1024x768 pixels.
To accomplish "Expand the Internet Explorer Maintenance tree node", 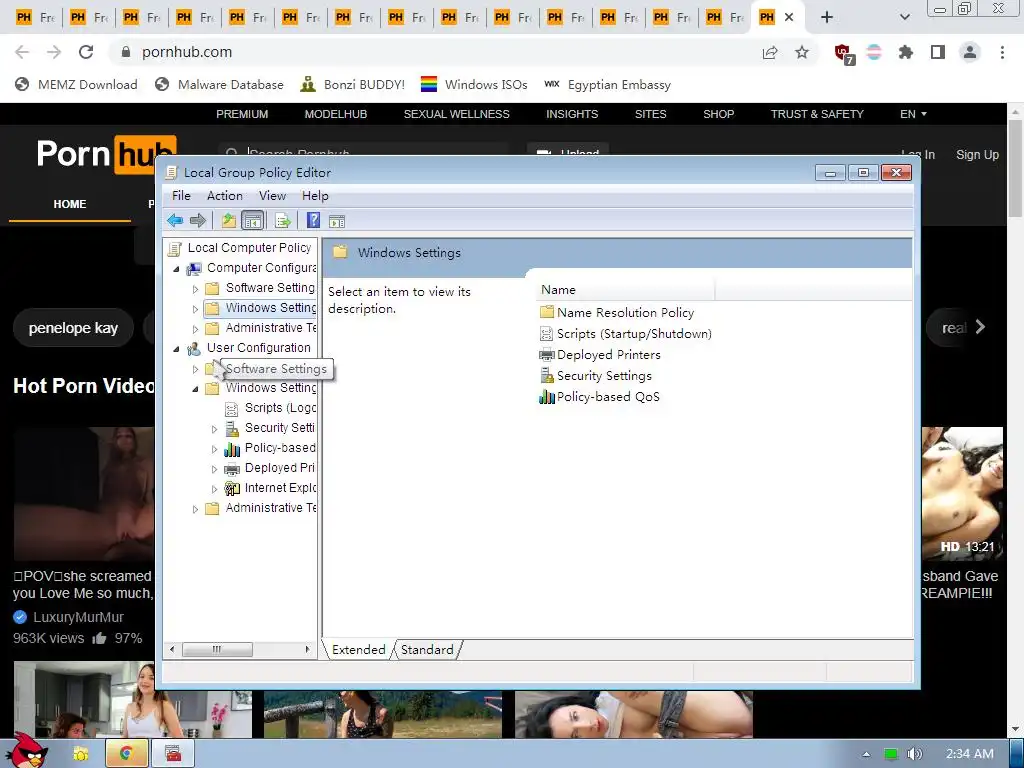I will [214, 488].
